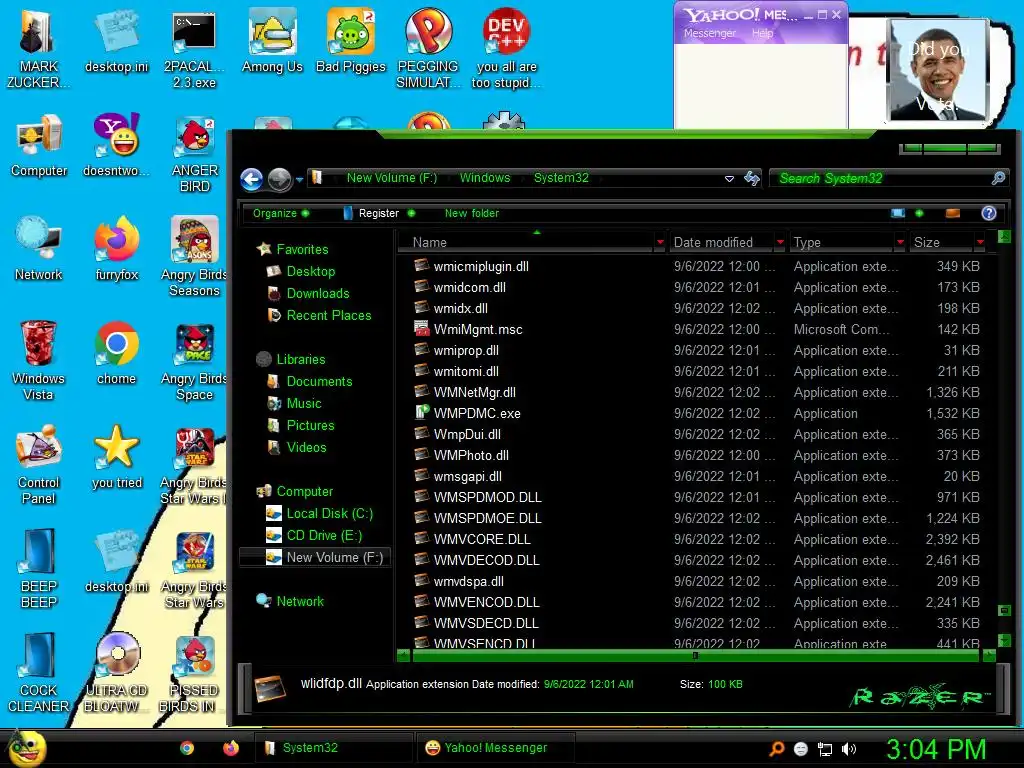The image size is (1024, 768).
Task: Click Windows in the address breadcrumb
Action: pos(485,178)
